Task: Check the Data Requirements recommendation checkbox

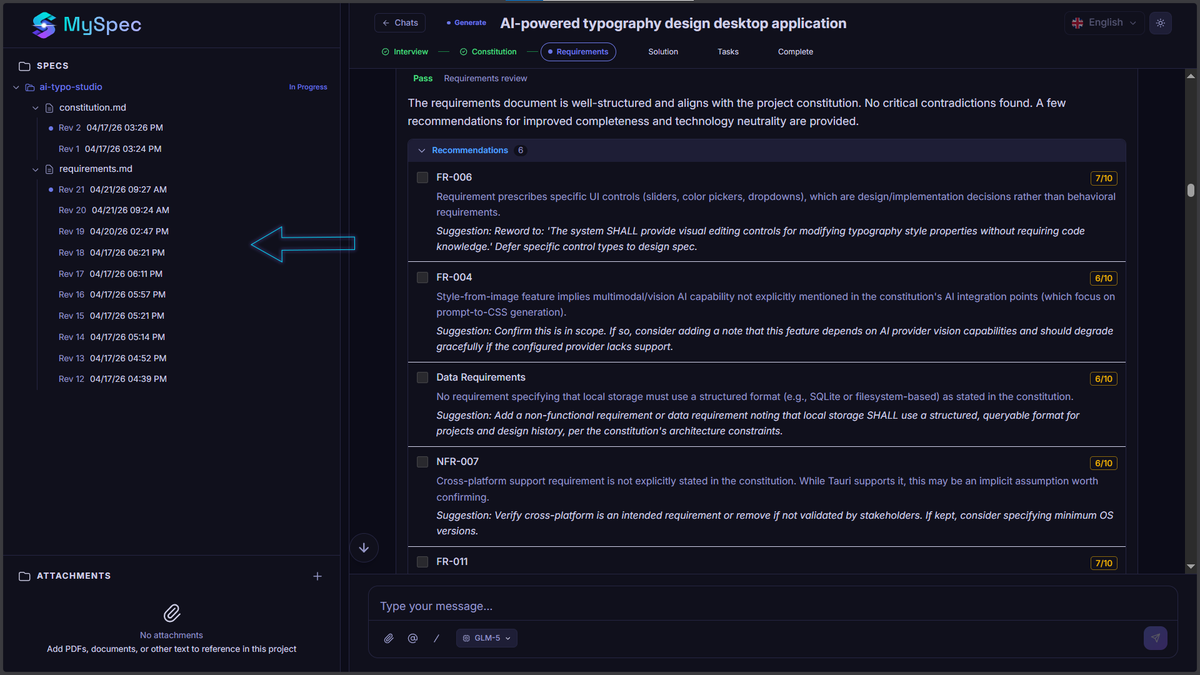Action: [x=423, y=377]
